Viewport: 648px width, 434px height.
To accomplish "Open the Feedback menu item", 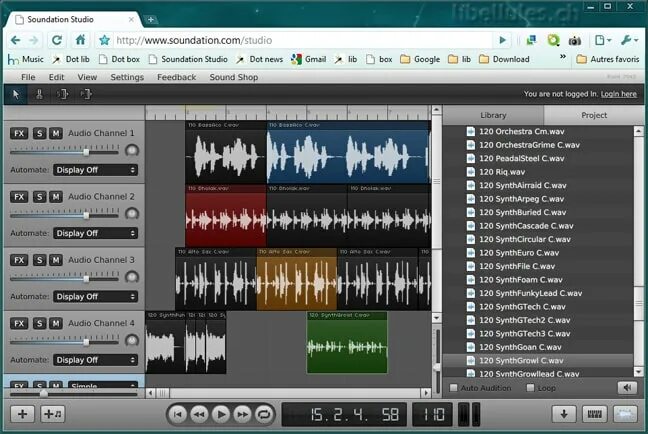I will tap(176, 77).
